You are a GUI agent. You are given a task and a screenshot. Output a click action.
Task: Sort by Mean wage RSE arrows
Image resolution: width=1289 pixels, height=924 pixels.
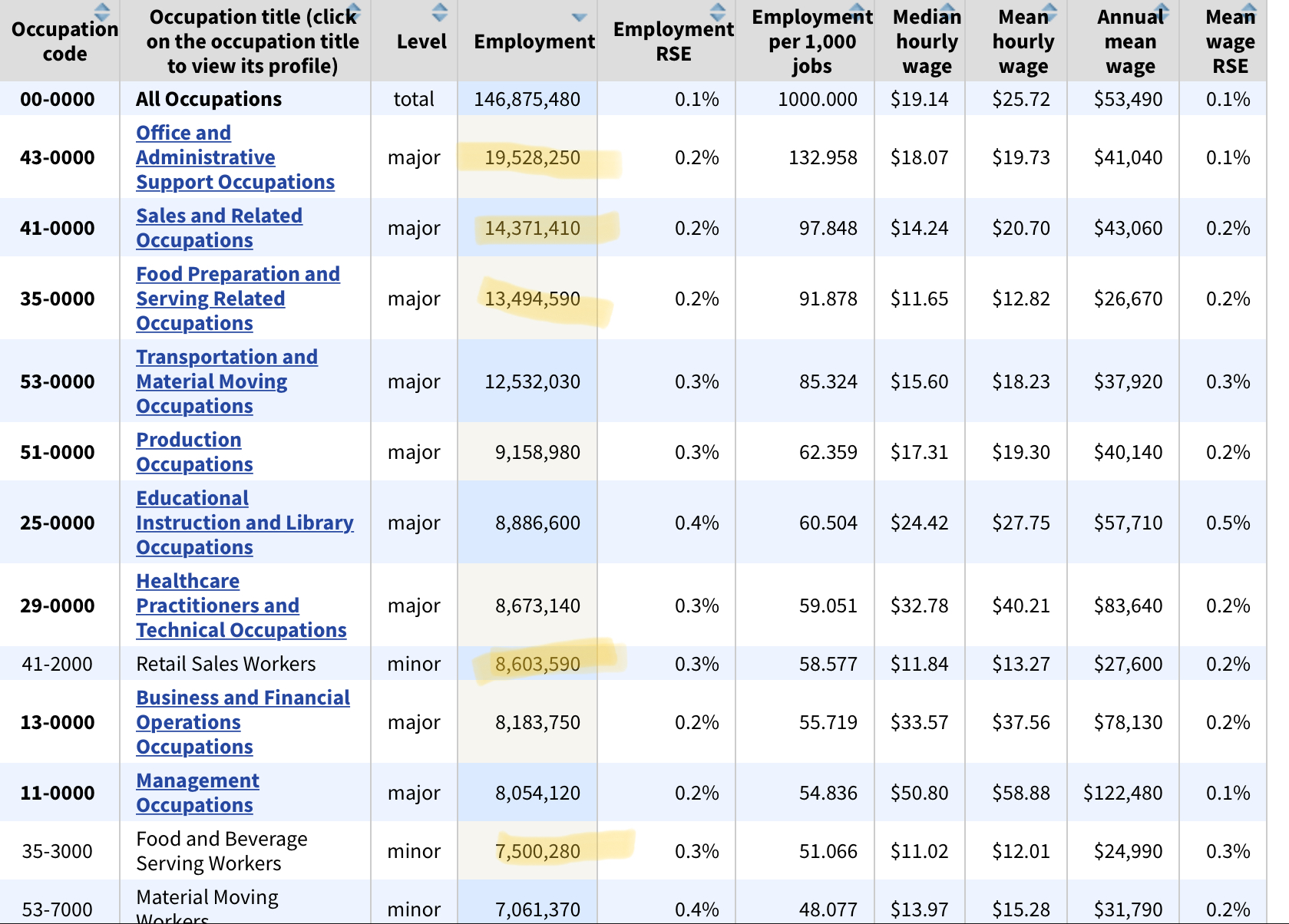[1248, 12]
